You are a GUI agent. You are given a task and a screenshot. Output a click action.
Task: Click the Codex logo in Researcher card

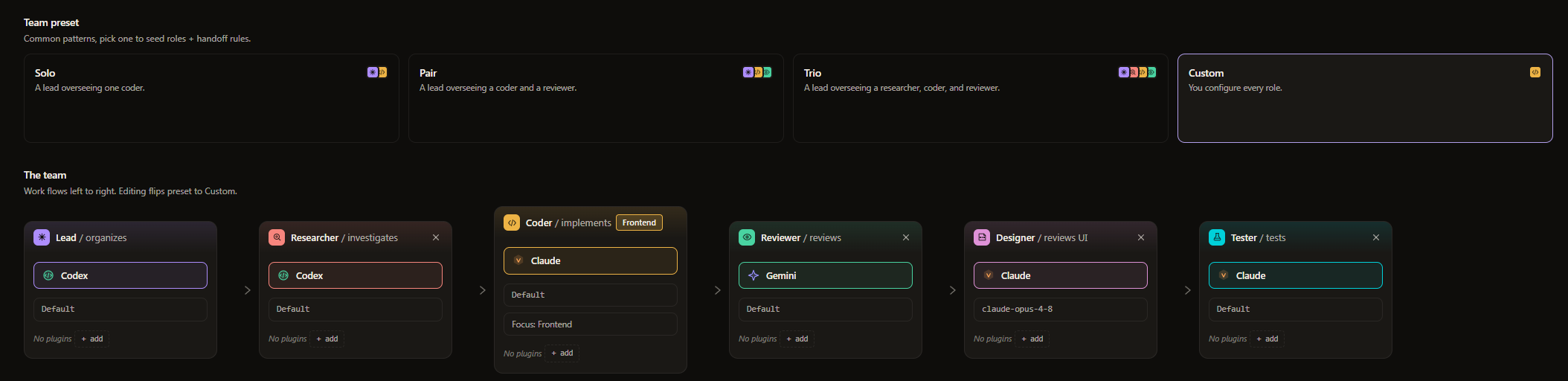pyautogui.click(x=283, y=275)
